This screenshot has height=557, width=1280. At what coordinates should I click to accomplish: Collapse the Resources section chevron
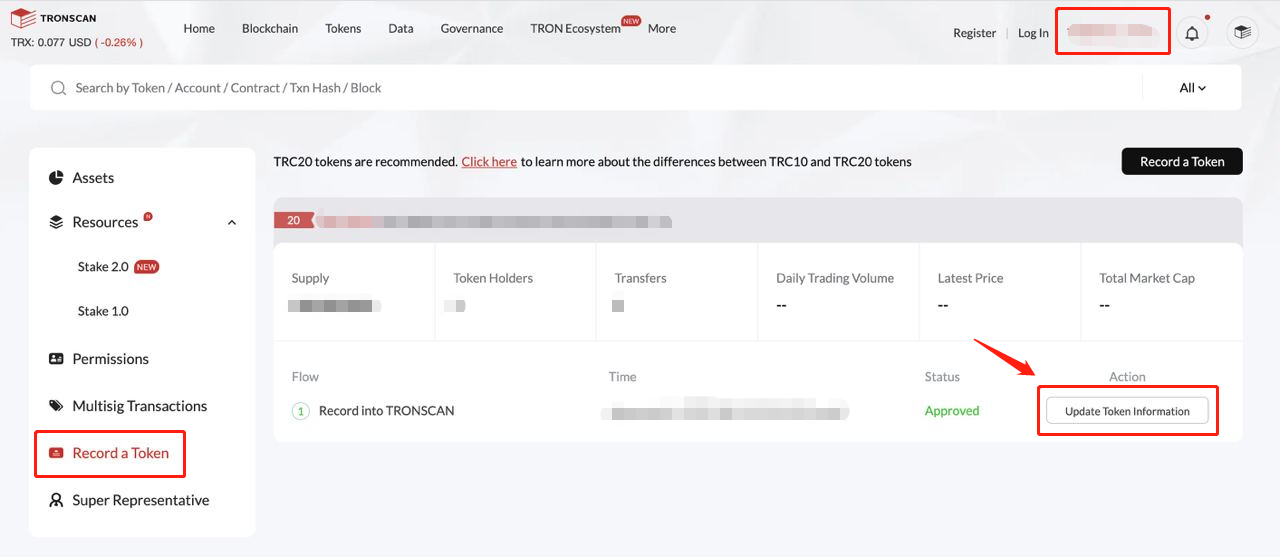[x=232, y=222]
